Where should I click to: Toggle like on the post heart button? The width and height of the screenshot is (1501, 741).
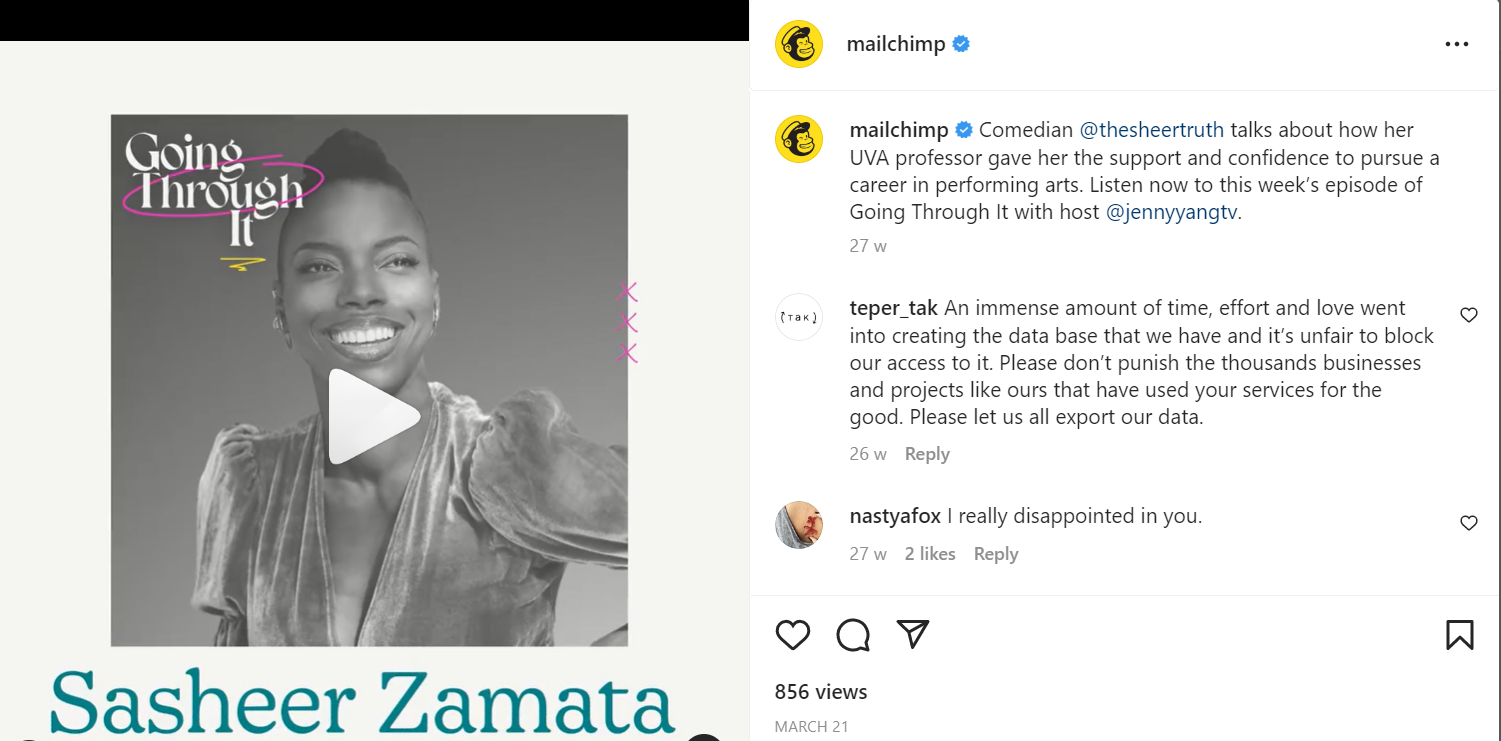point(793,634)
